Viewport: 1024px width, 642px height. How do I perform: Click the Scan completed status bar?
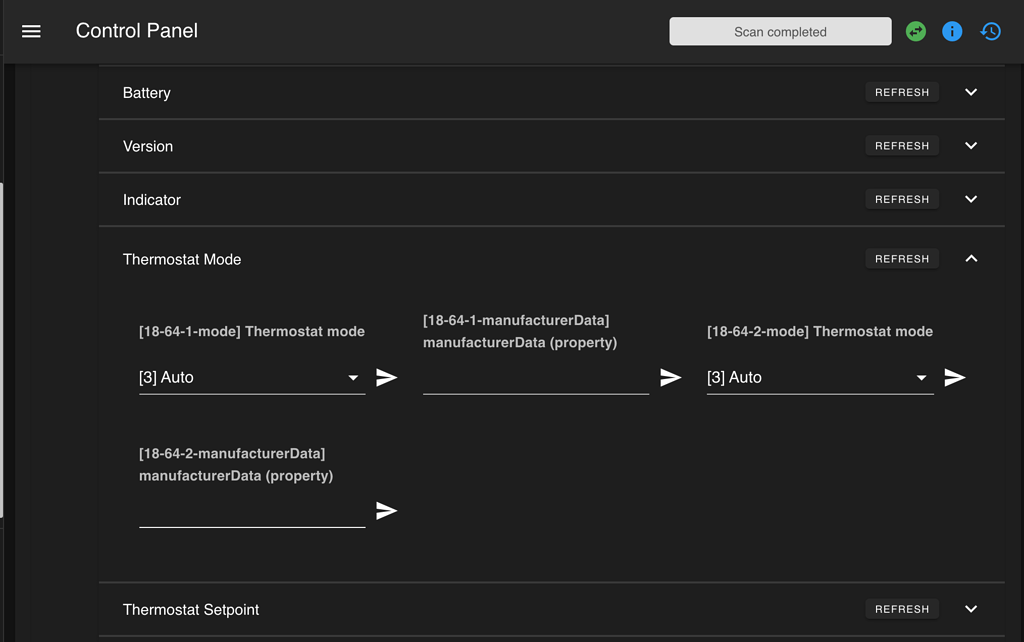tap(780, 31)
